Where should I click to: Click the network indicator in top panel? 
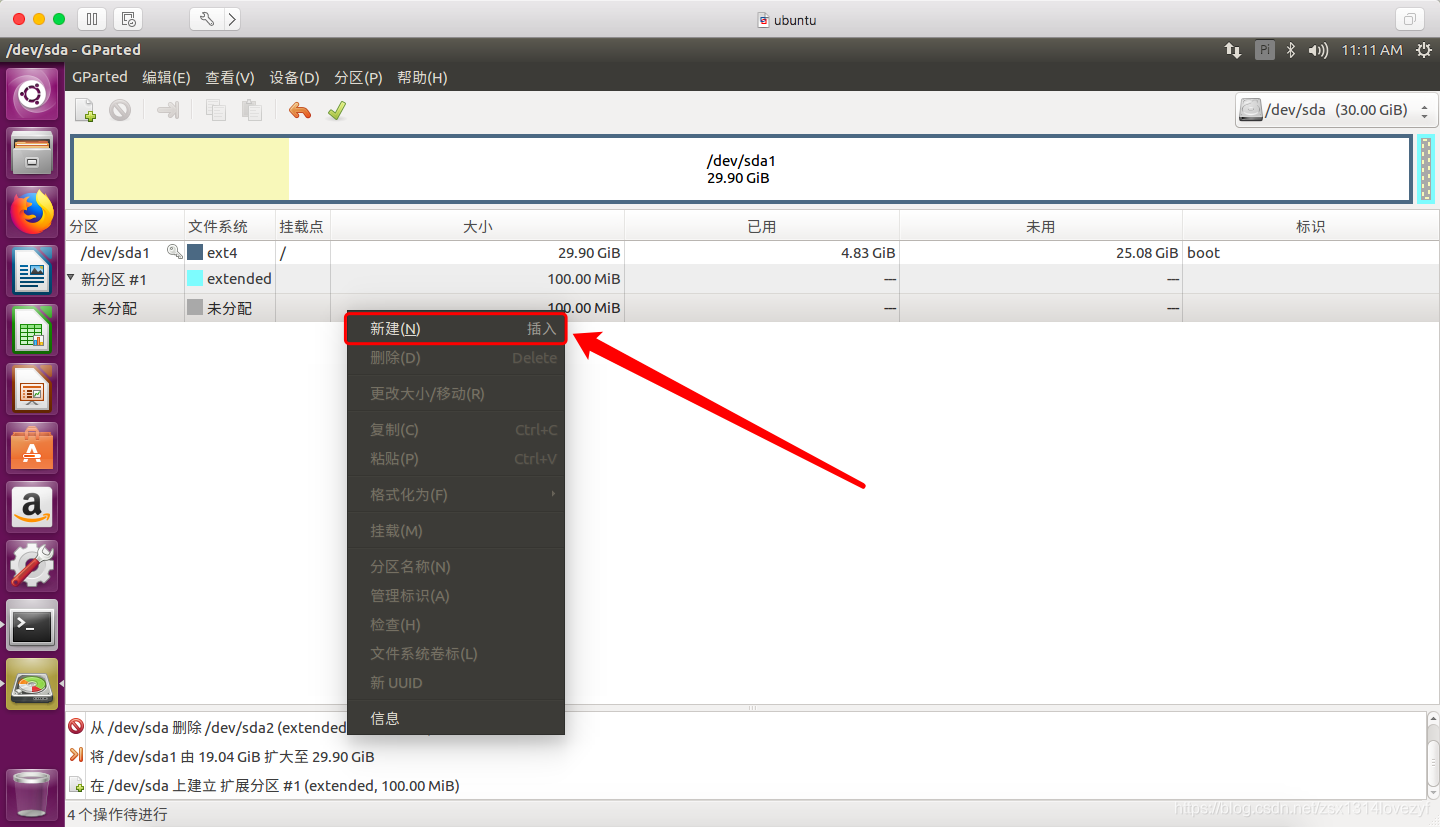(1233, 50)
